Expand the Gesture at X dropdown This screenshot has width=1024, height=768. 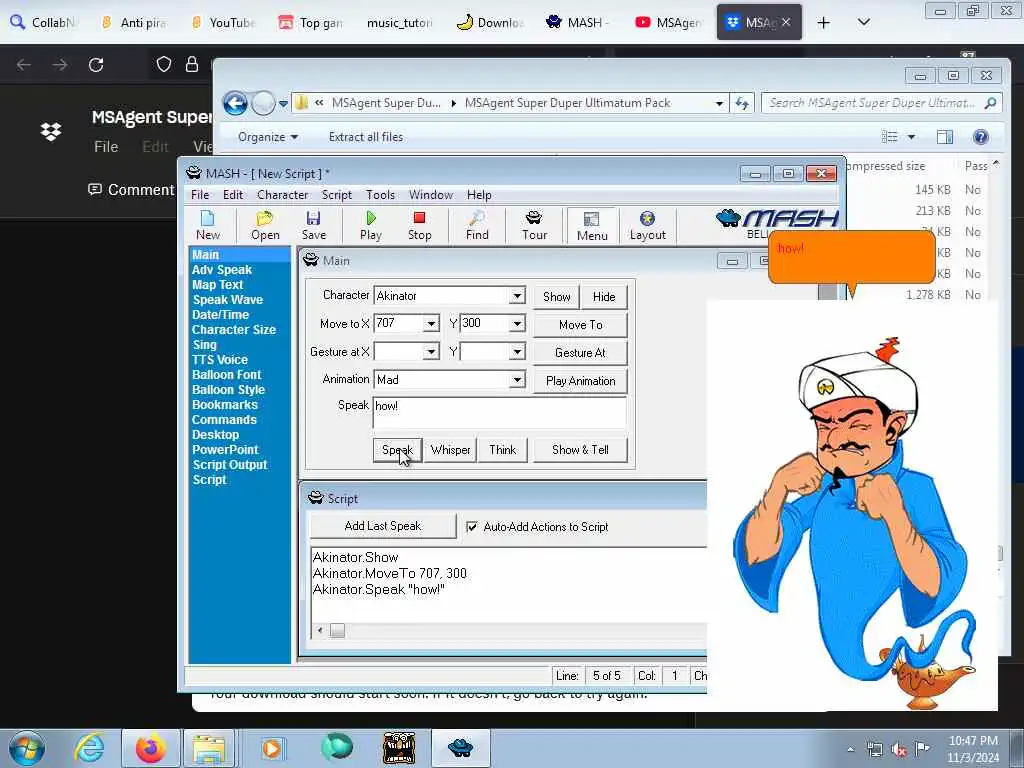point(430,352)
